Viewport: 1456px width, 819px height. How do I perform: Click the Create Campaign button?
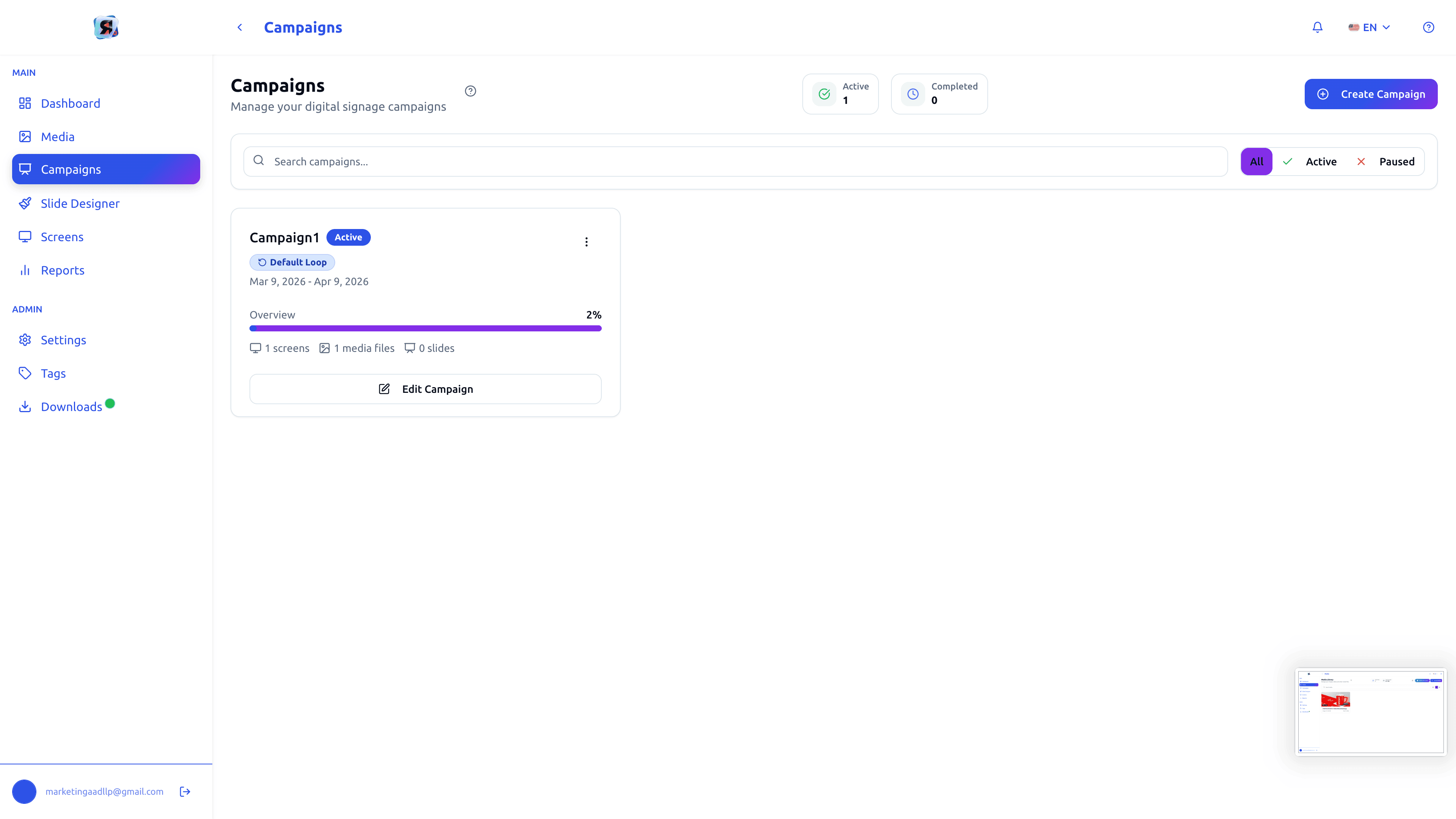pos(1370,94)
